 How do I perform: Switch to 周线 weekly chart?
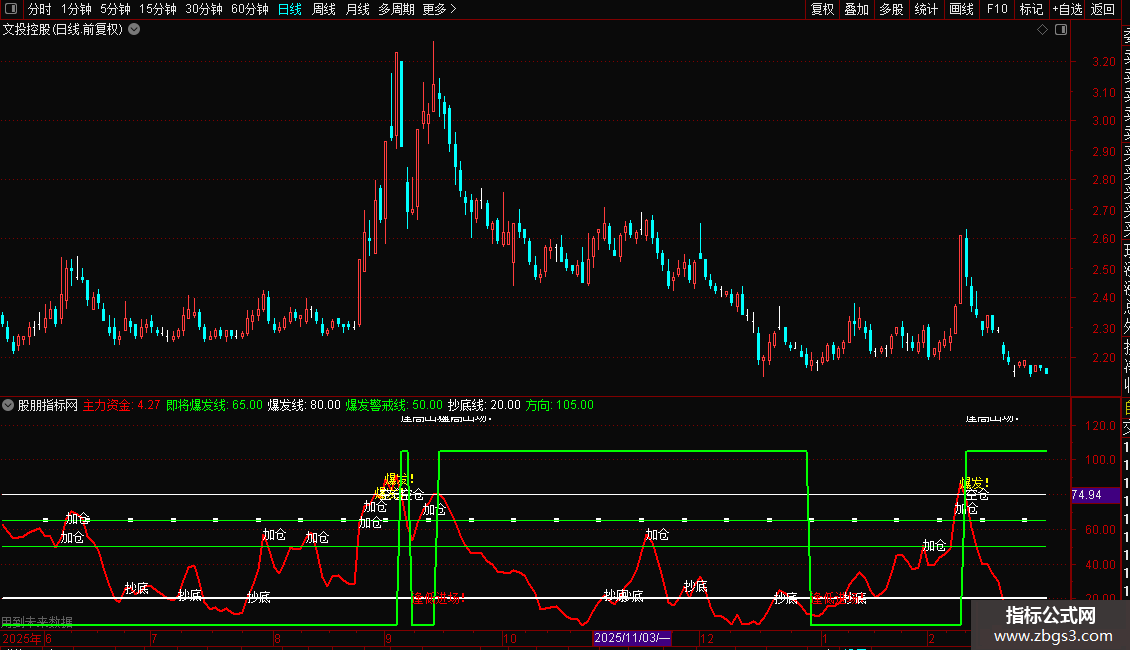(324, 9)
